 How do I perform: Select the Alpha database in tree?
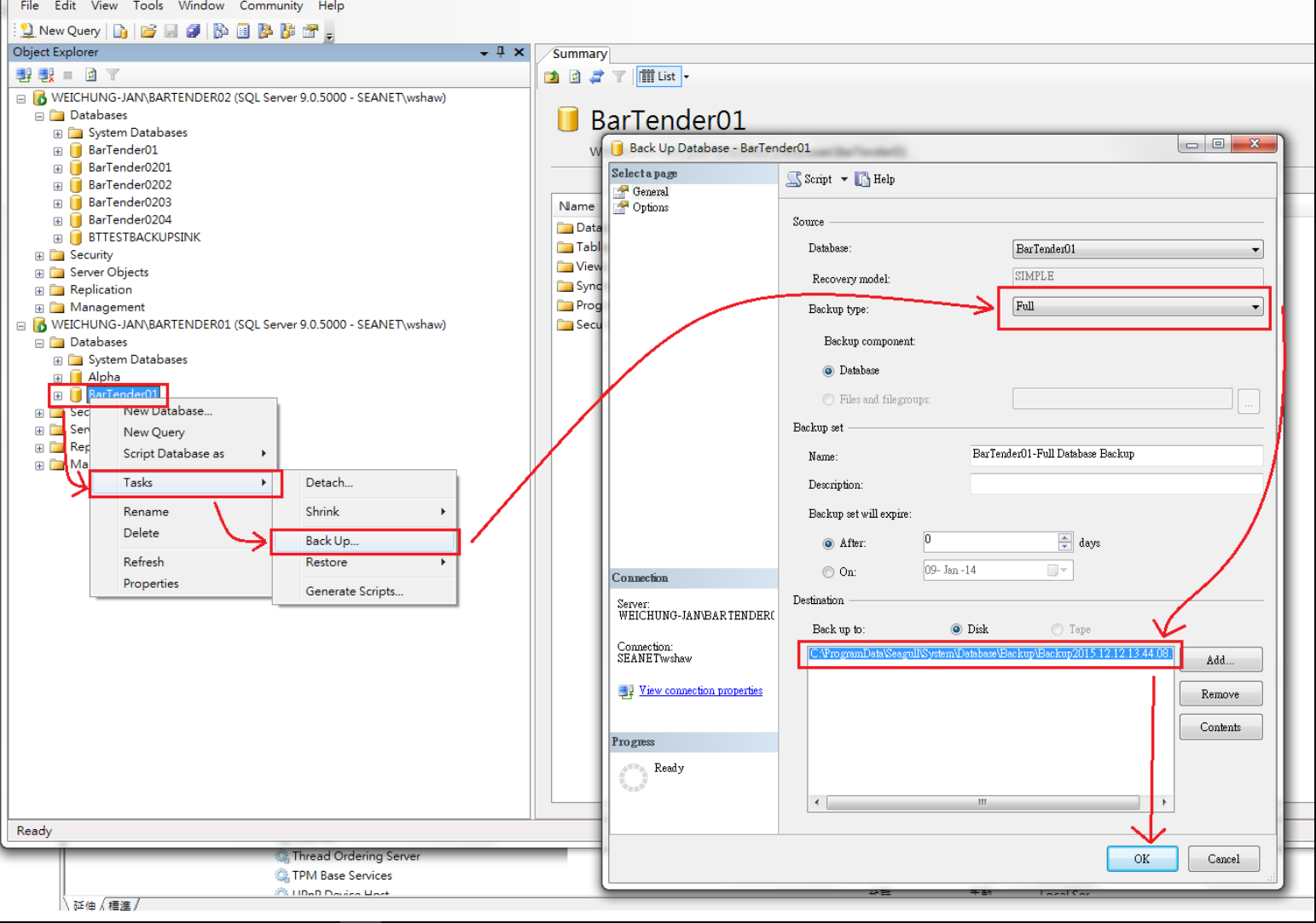[104, 377]
